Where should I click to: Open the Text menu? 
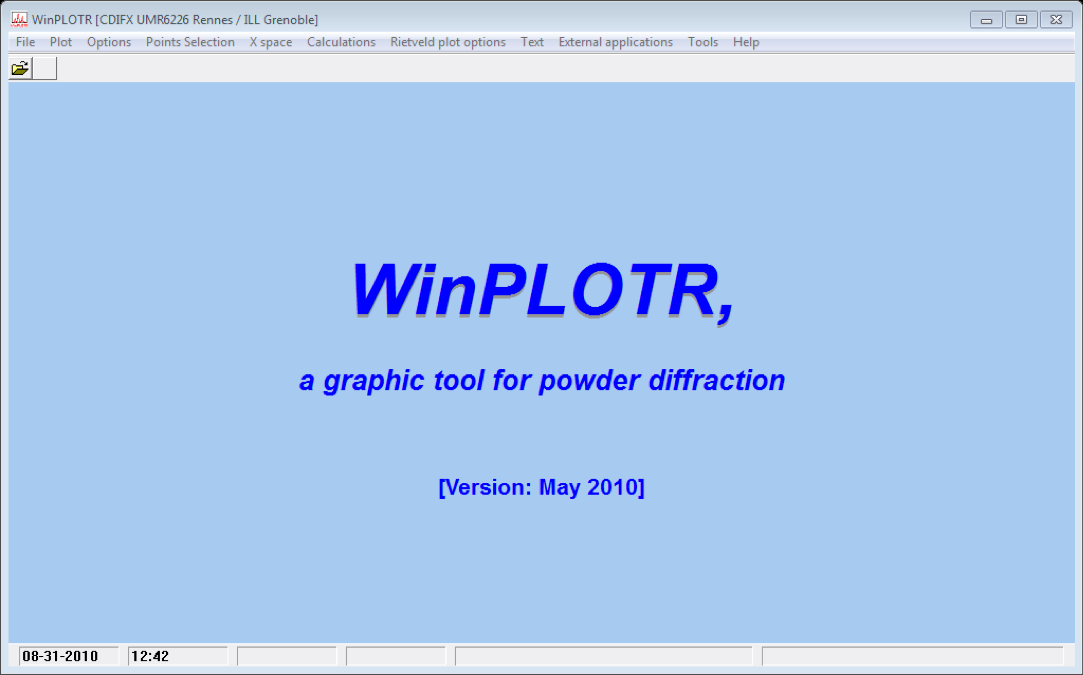click(532, 42)
